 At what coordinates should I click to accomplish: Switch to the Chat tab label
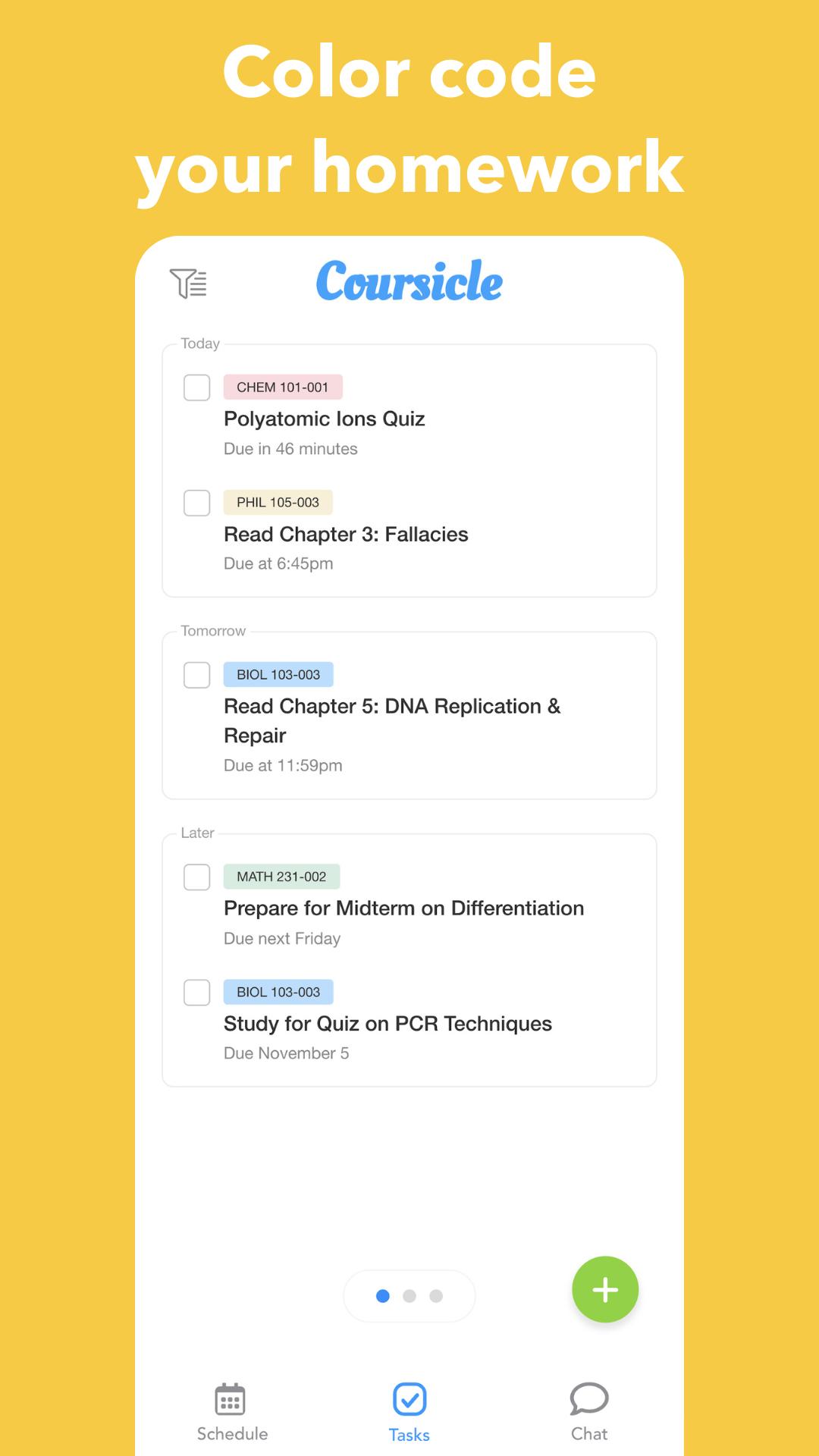(x=589, y=1434)
